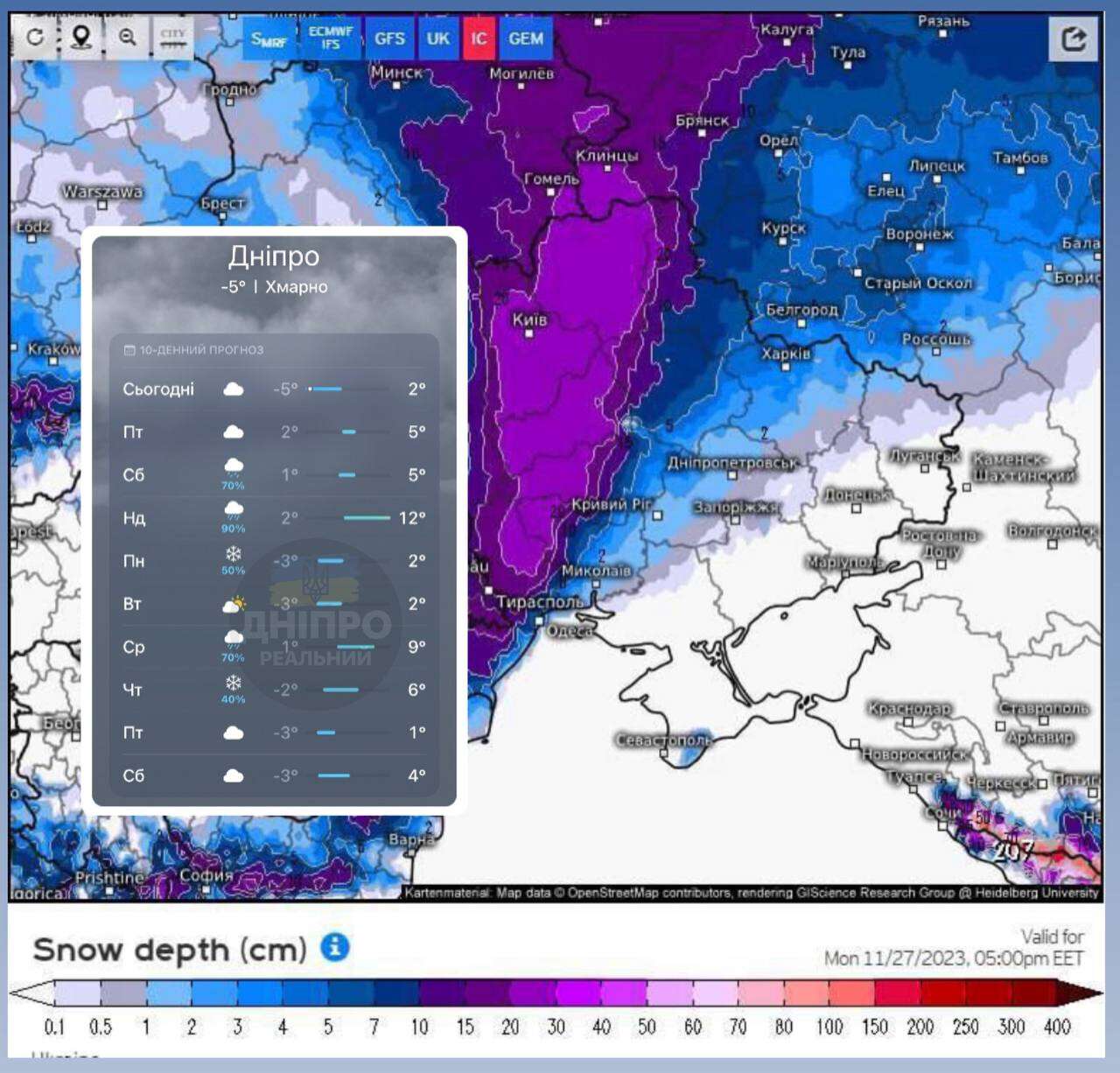This screenshot has width=1120, height=1073.
Task: Click the magnifier zoom icon
Action: pyautogui.click(x=128, y=37)
